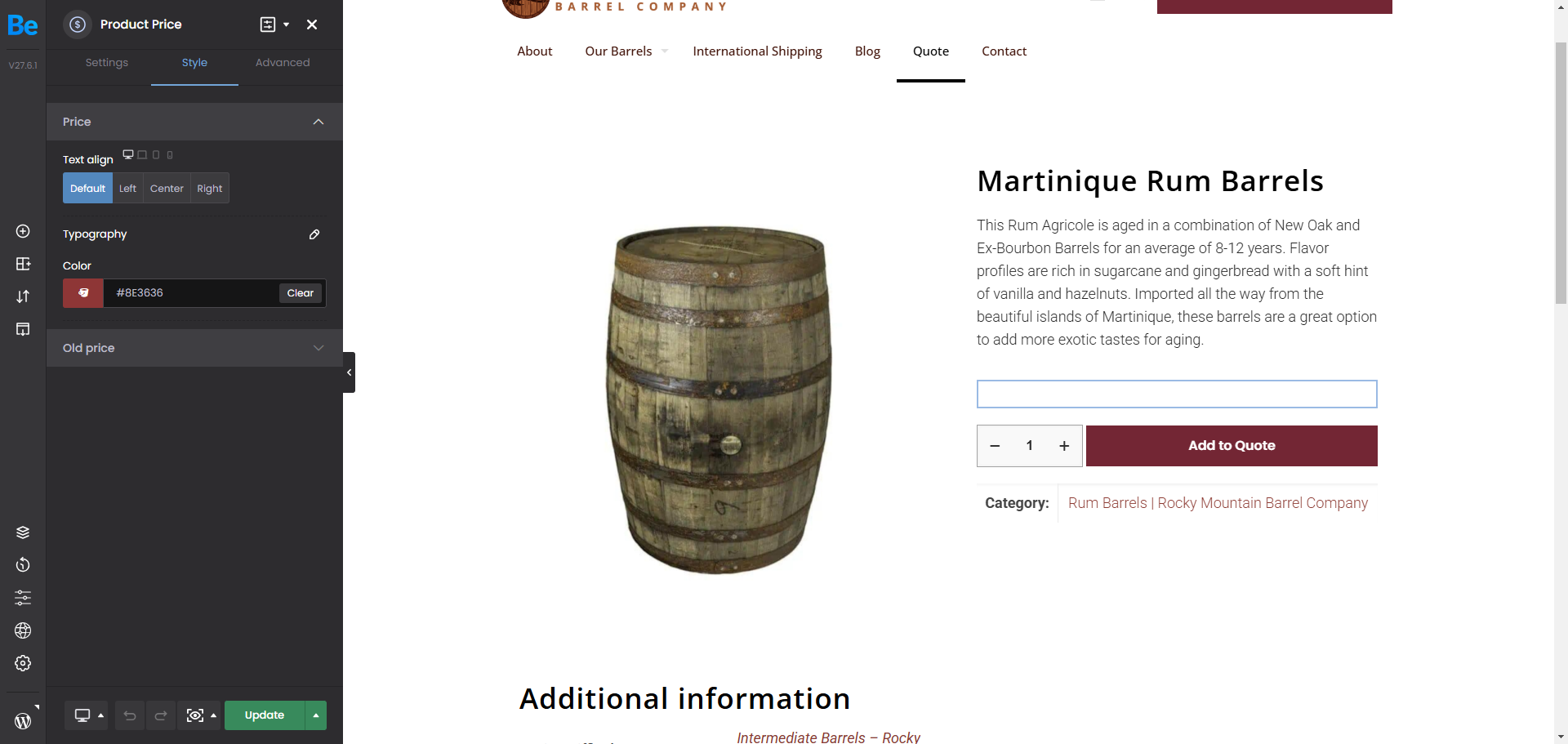Open the settings gear in sidebar
Viewport: 1568px width, 744px height.
pyautogui.click(x=23, y=663)
